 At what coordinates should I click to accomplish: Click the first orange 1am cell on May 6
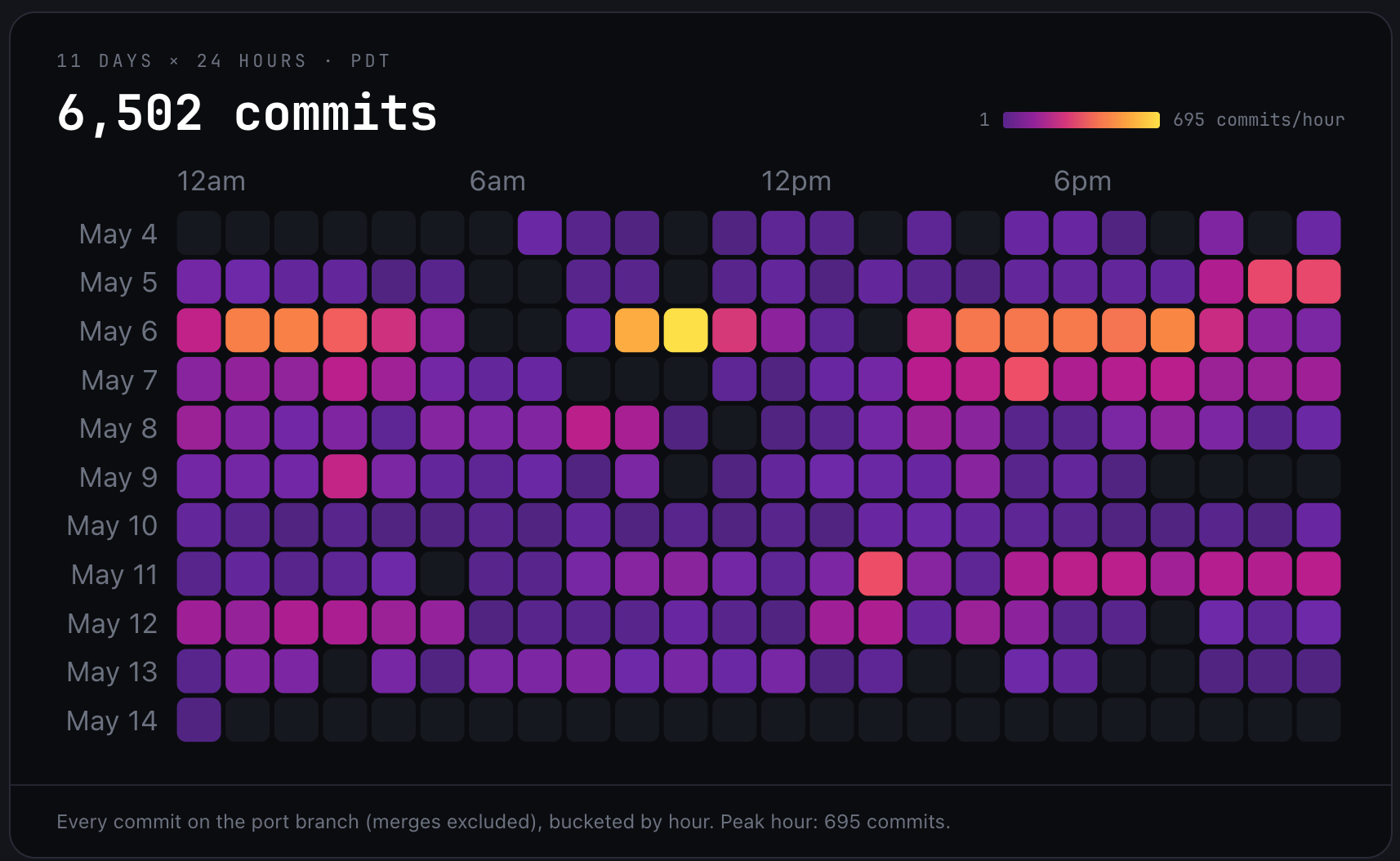click(x=247, y=331)
